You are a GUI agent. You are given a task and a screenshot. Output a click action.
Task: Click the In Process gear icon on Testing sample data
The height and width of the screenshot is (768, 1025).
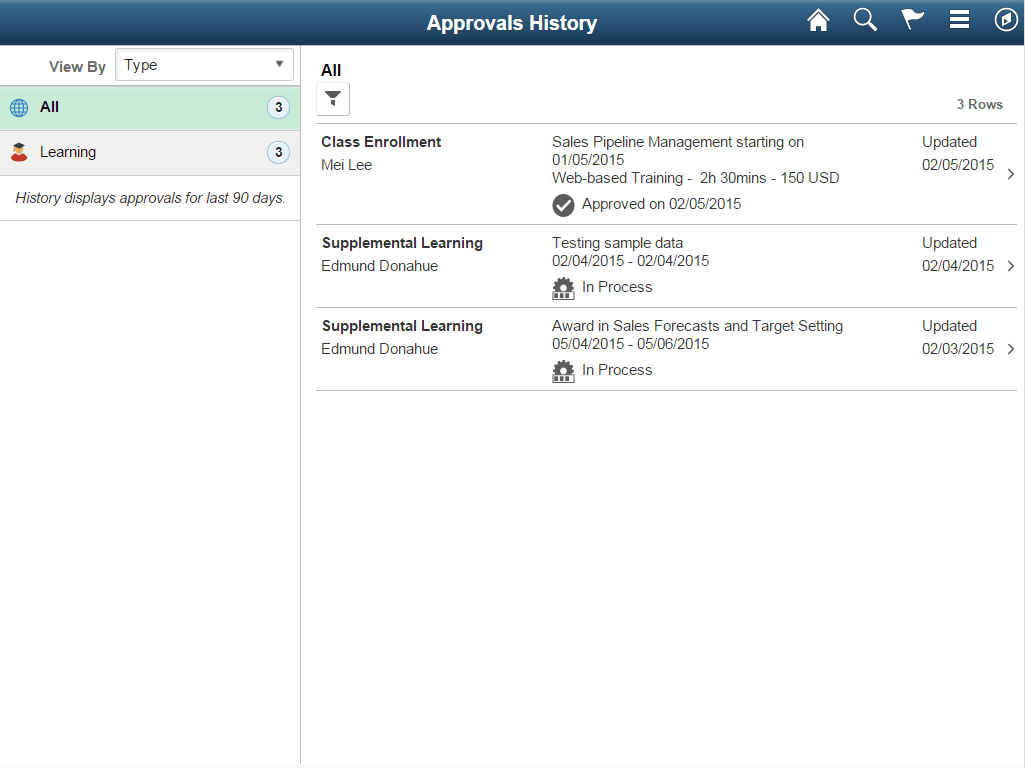[563, 288]
